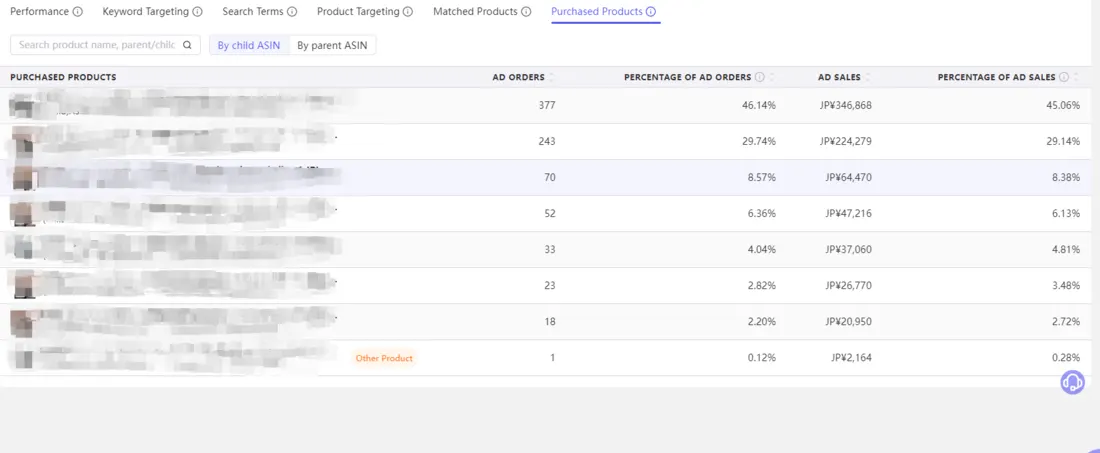The height and width of the screenshot is (453, 1100).
Task: Click the JP¥20,950 ad sales value
Action: [848, 322]
